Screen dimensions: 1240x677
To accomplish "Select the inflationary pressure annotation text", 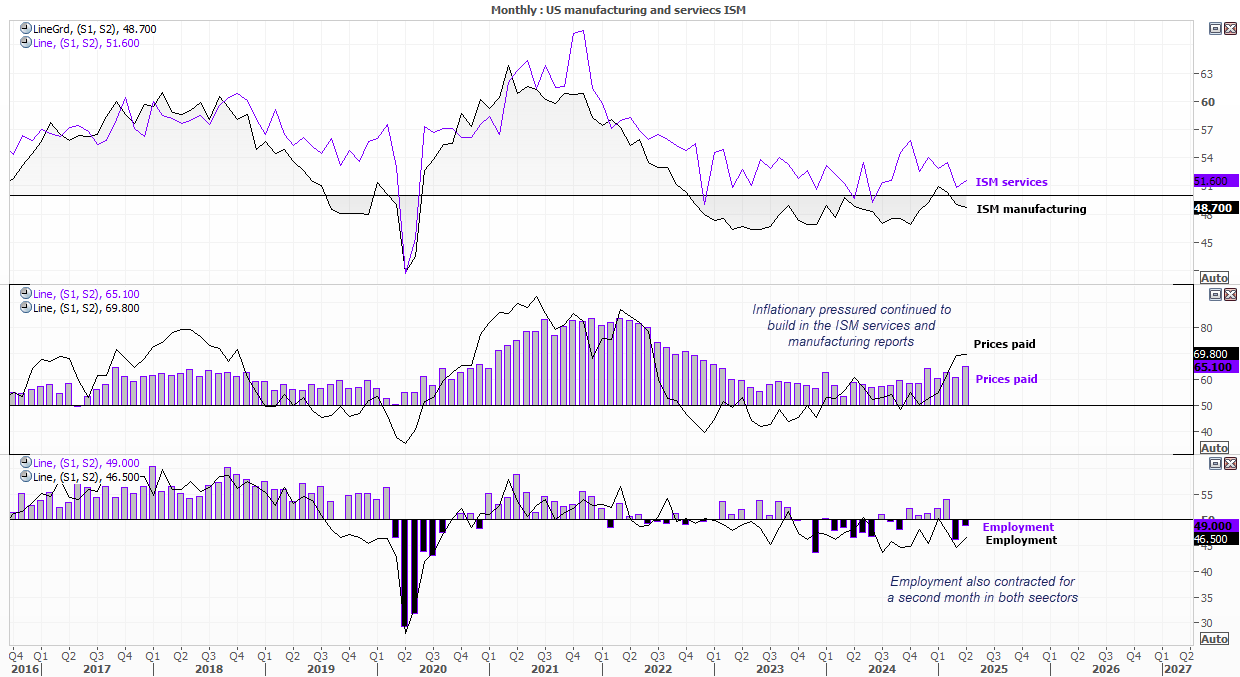I will pos(852,326).
